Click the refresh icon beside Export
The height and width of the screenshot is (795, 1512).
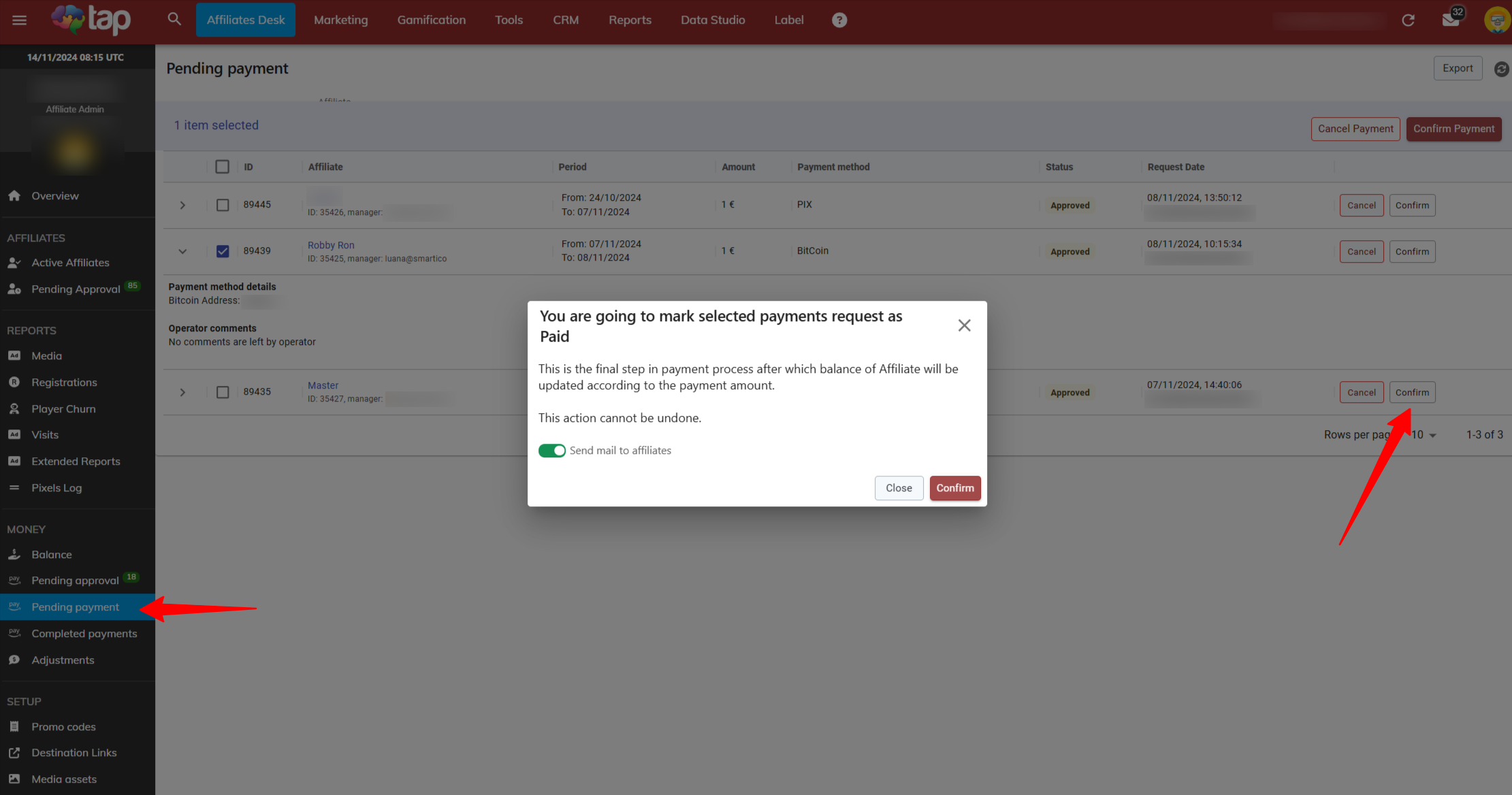[1501, 69]
